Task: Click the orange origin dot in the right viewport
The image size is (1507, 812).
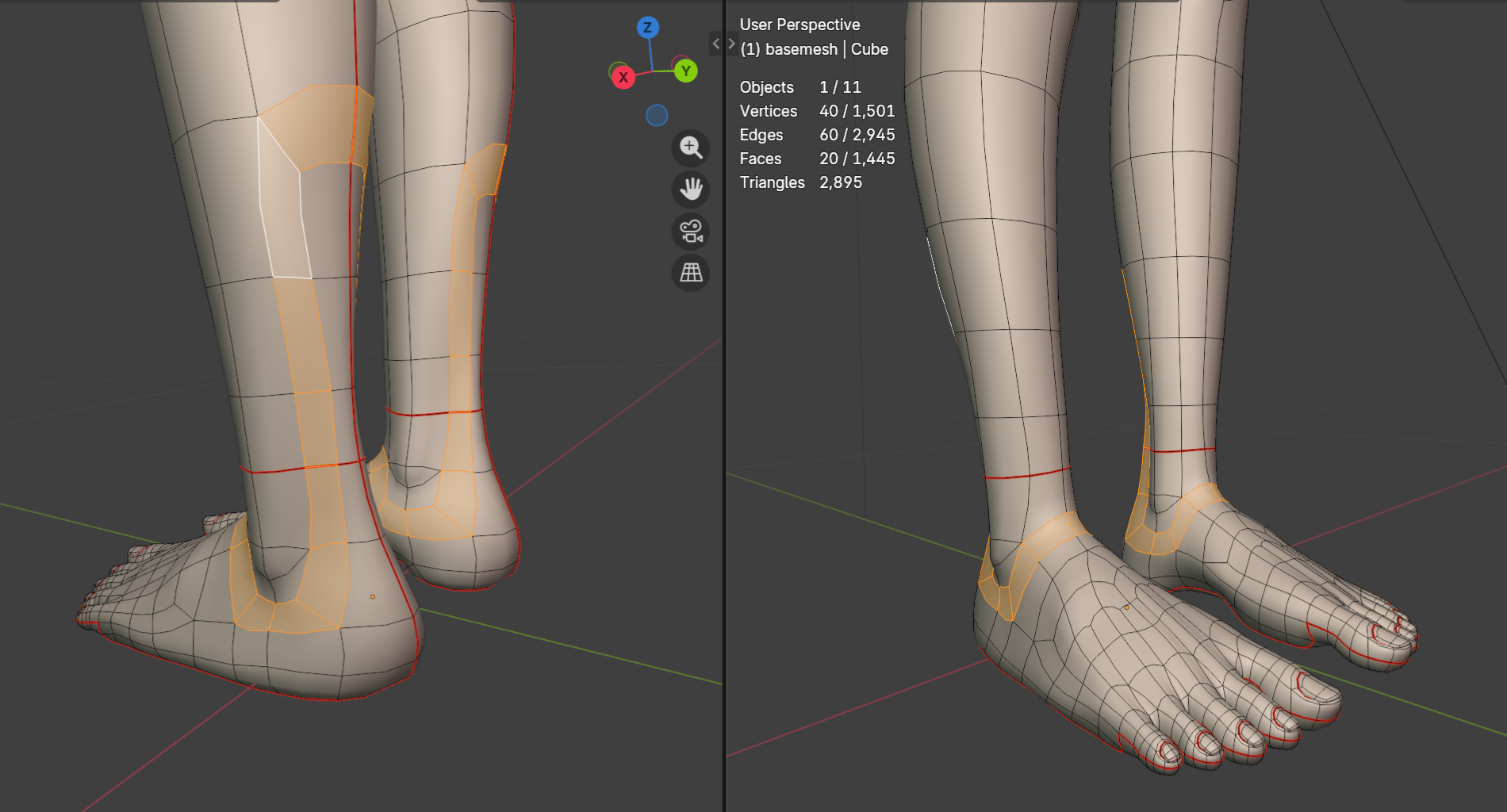Action: click(1126, 608)
